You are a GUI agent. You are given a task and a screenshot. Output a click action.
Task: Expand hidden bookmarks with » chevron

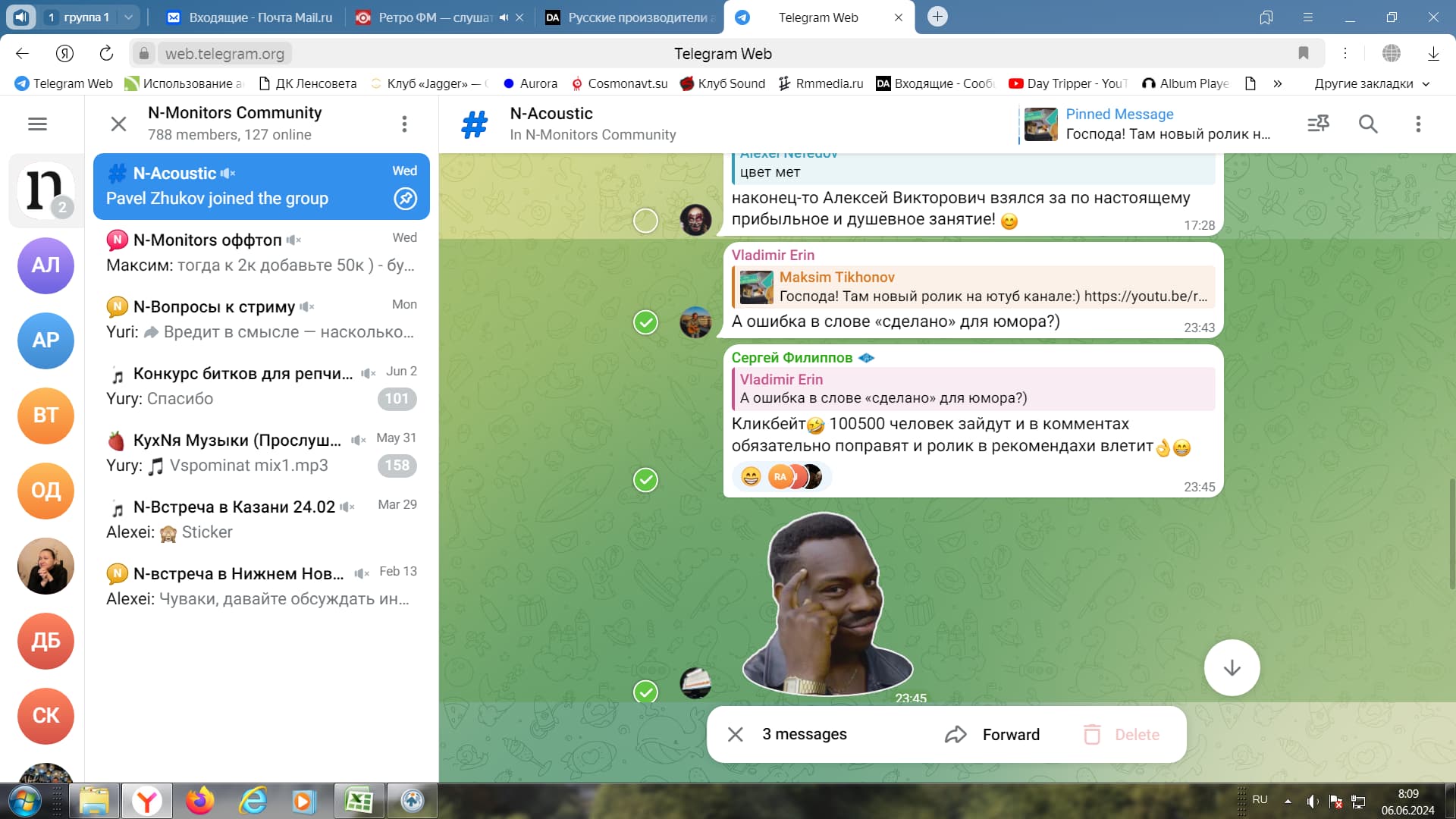pos(1278,83)
